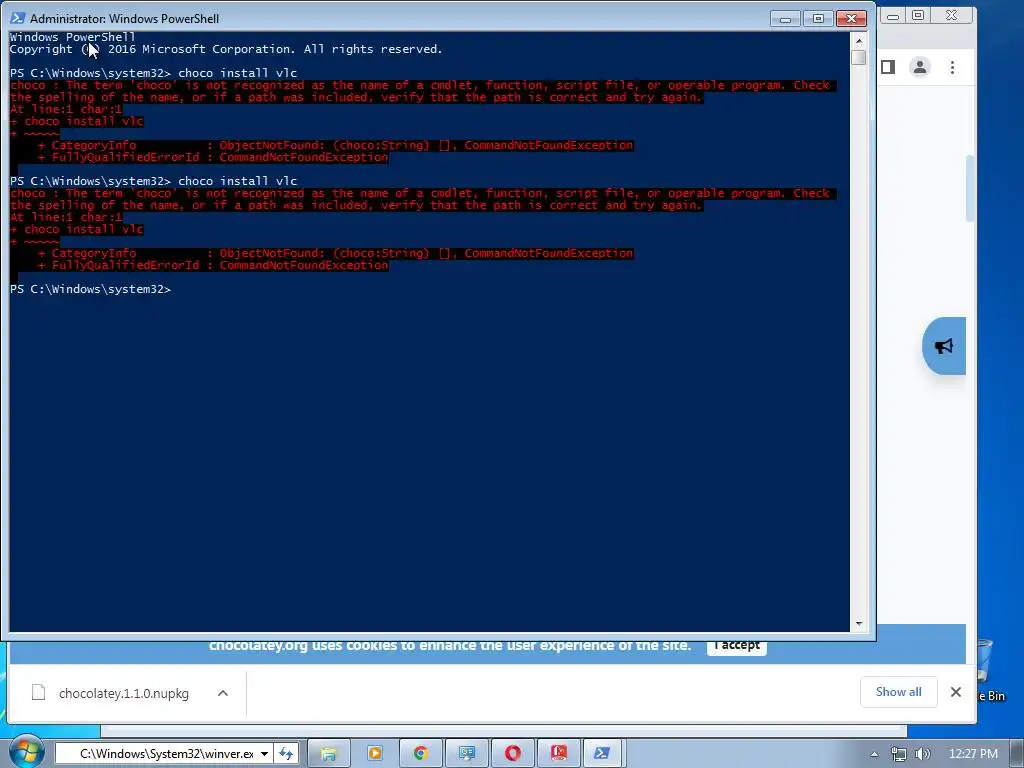The image size is (1024, 768).
Task: Click the first 'choco install vlc' command
Action: [x=238, y=73]
